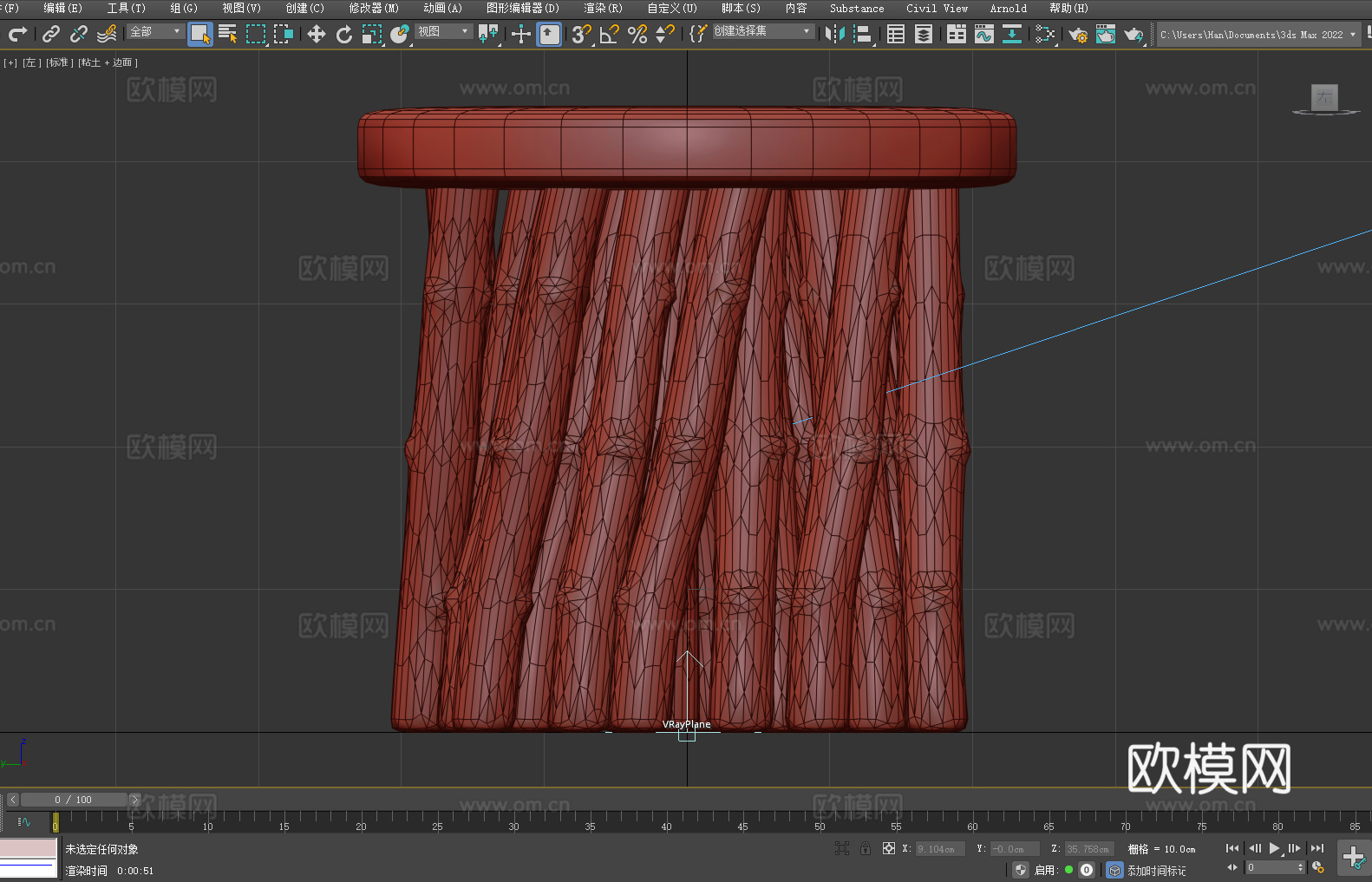The width and height of the screenshot is (1372, 882).
Task: Toggle Spinner Snap
Action: [665, 34]
